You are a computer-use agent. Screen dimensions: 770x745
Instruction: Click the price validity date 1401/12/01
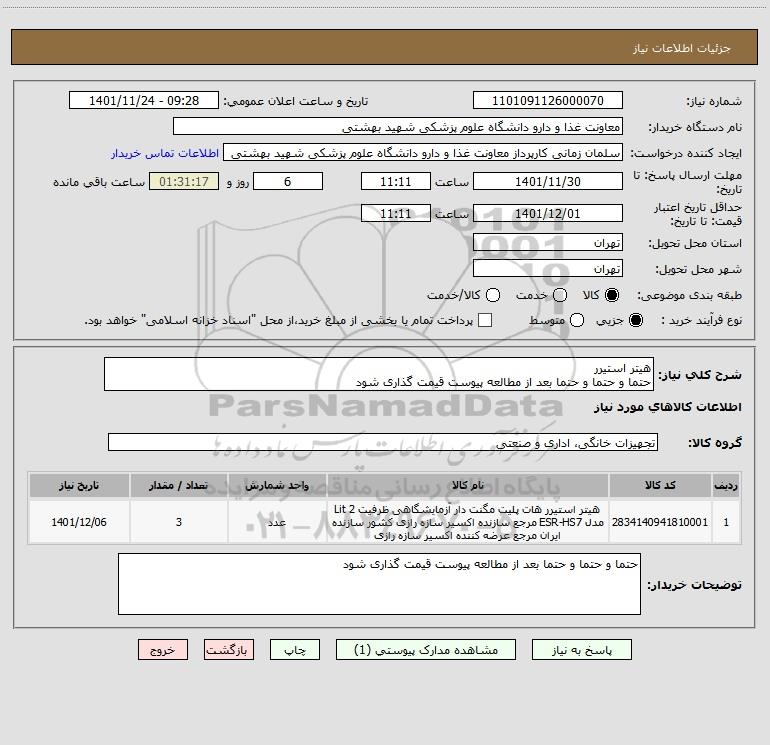click(x=548, y=213)
